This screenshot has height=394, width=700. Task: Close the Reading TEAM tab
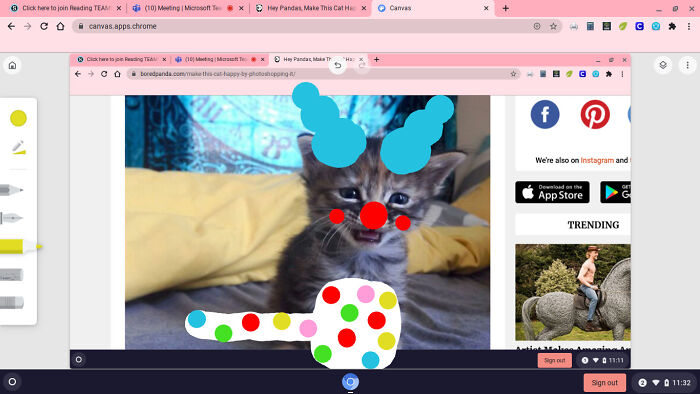coord(119,8)
